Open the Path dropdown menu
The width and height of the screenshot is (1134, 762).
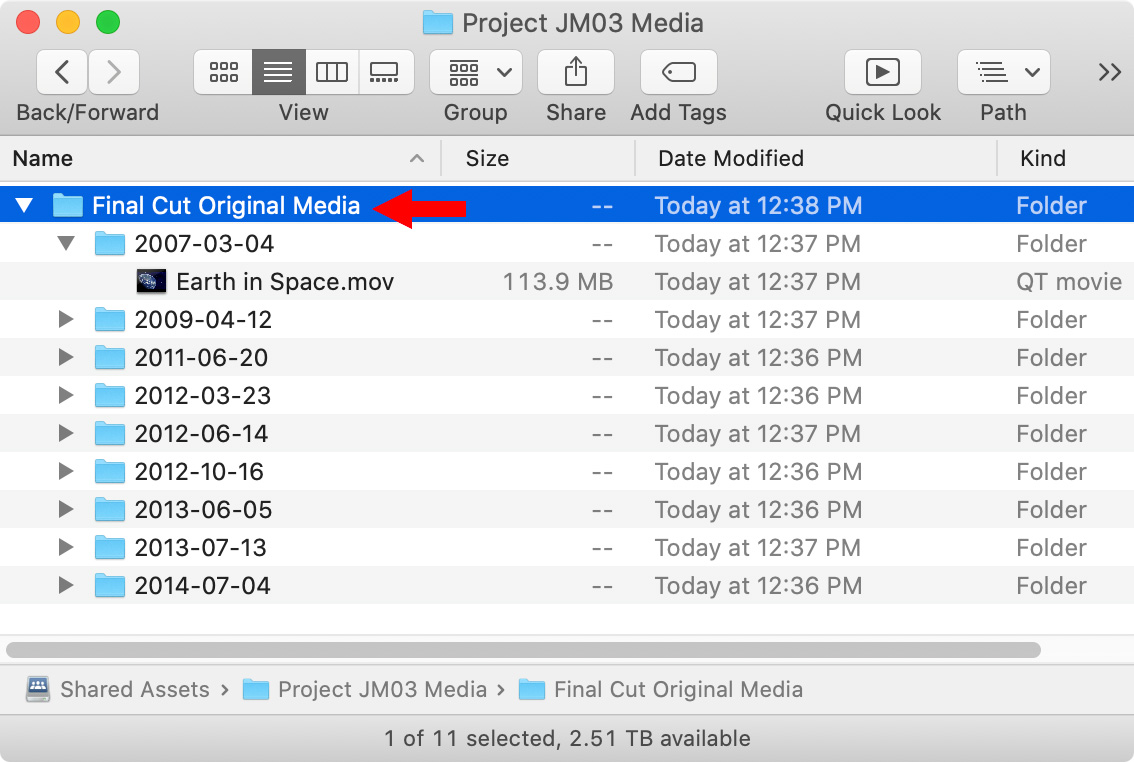pyautogui.click(x=1004, y=72)
